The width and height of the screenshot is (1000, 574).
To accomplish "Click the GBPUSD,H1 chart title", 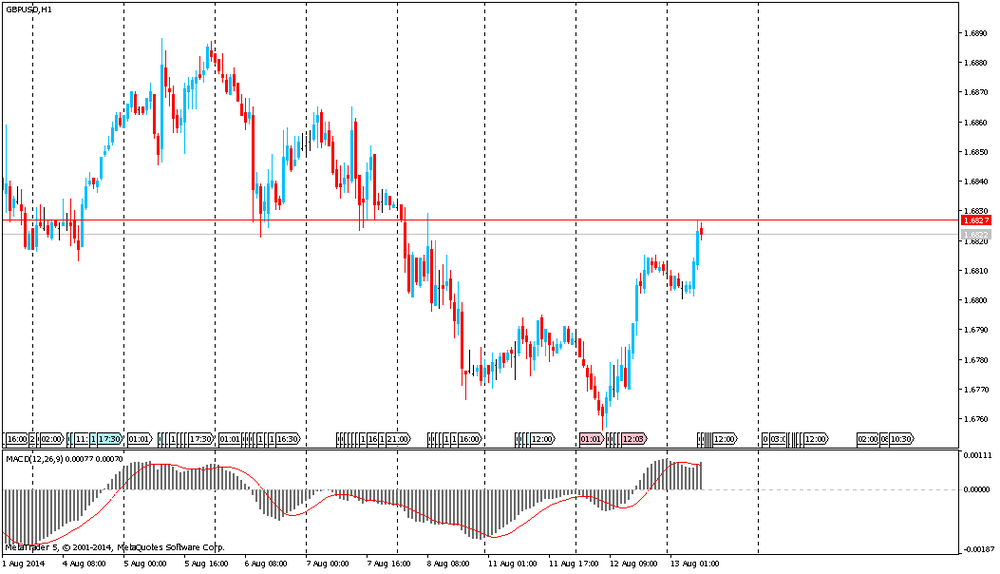I will point(29,9).
